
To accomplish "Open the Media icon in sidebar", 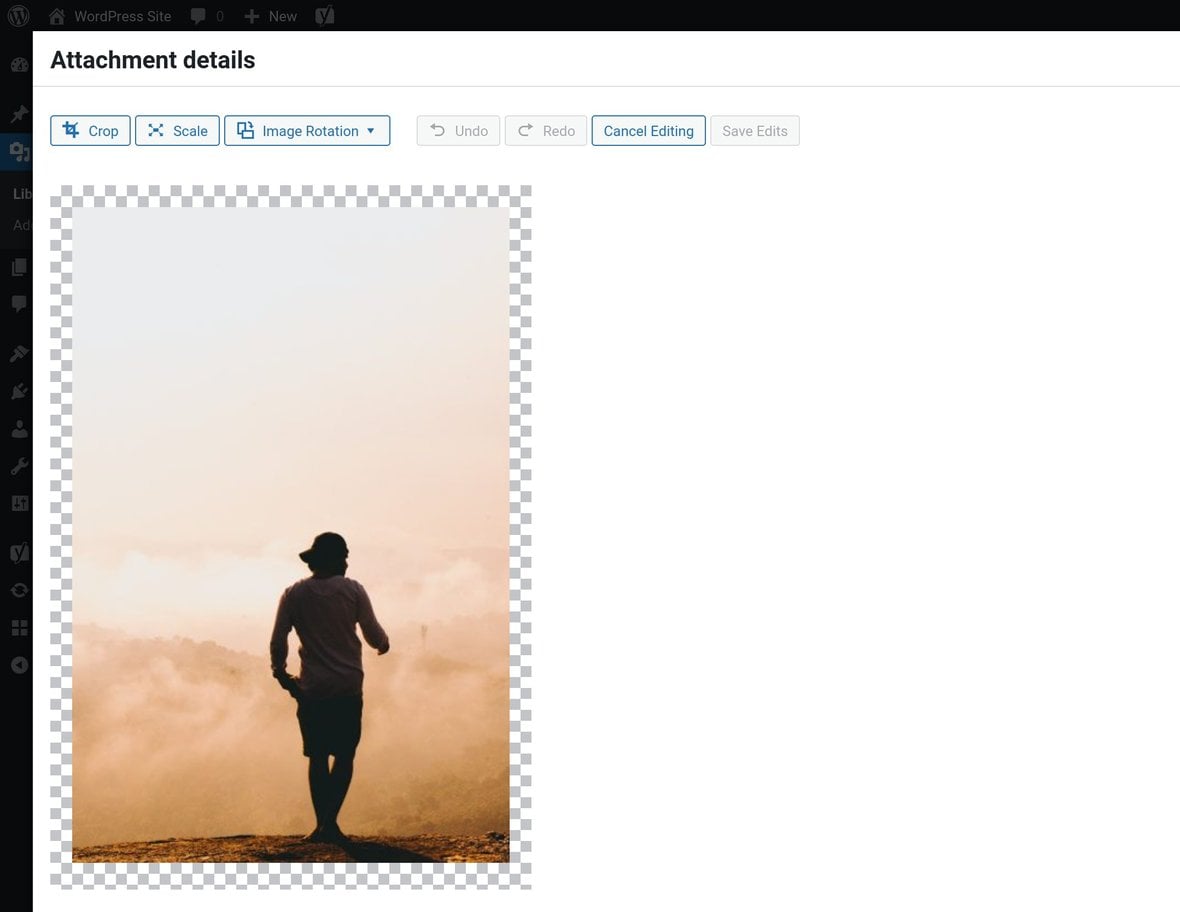I will (20, 152).
